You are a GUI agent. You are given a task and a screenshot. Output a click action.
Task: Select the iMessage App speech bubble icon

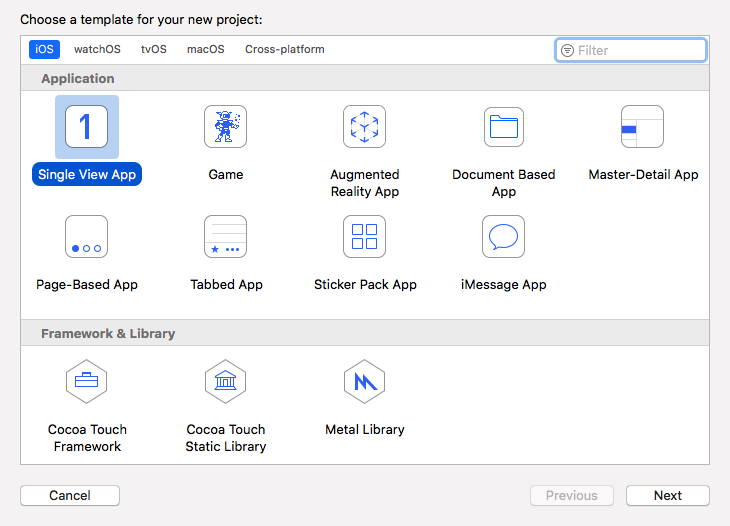pos(503,237)
